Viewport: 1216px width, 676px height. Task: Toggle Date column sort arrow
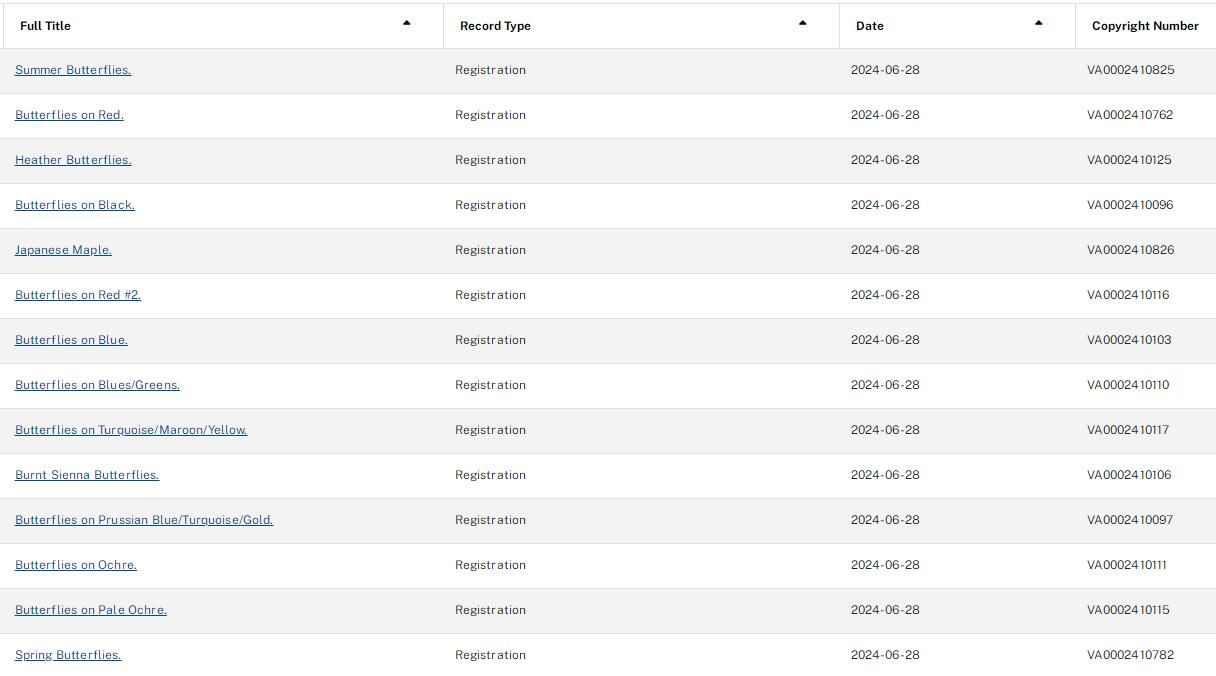tap(1038, 23)
